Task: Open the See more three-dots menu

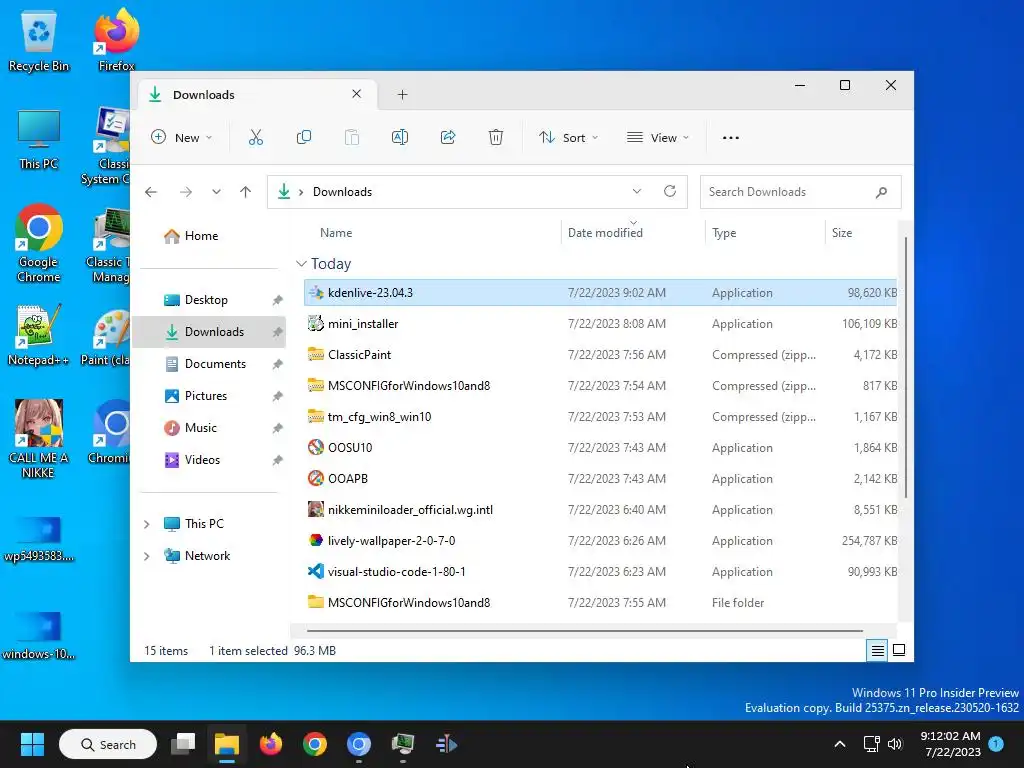Action: (x=731, y=138)
